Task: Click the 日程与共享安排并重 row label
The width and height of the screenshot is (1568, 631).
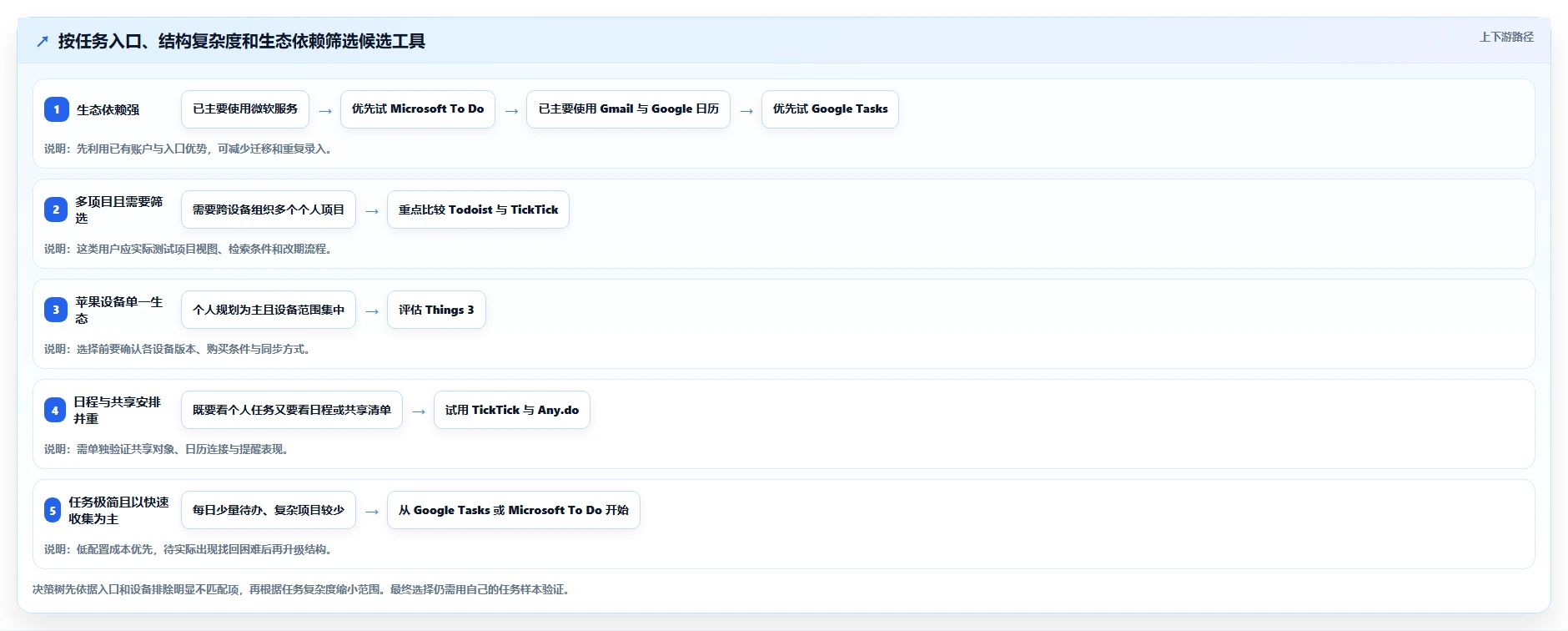Action: (118, 410)
